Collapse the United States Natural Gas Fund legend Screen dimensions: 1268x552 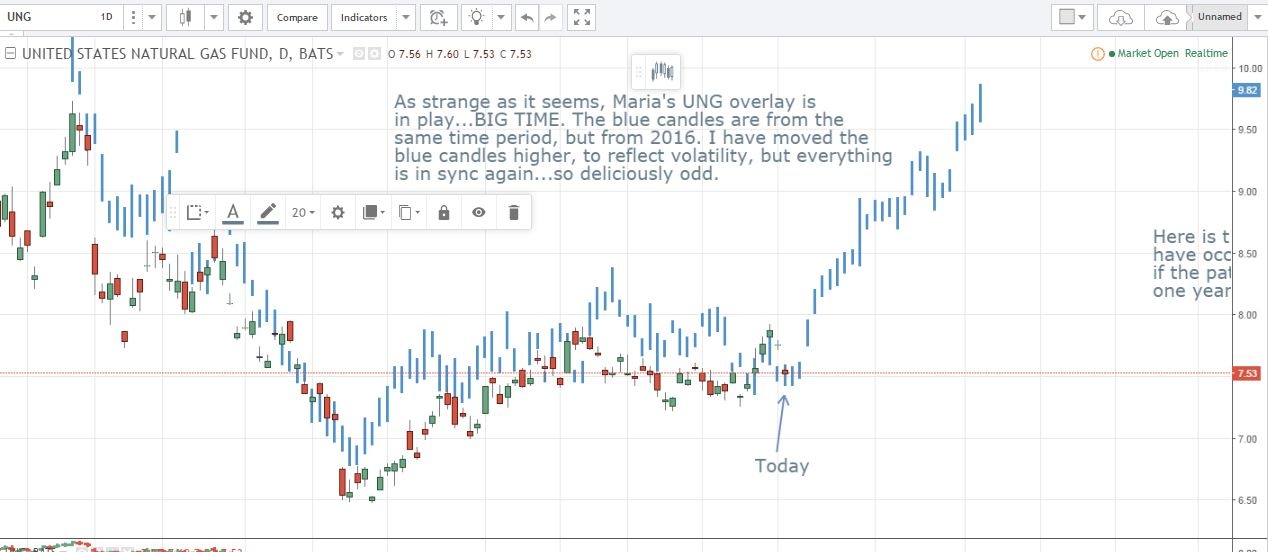click(11, 53)
